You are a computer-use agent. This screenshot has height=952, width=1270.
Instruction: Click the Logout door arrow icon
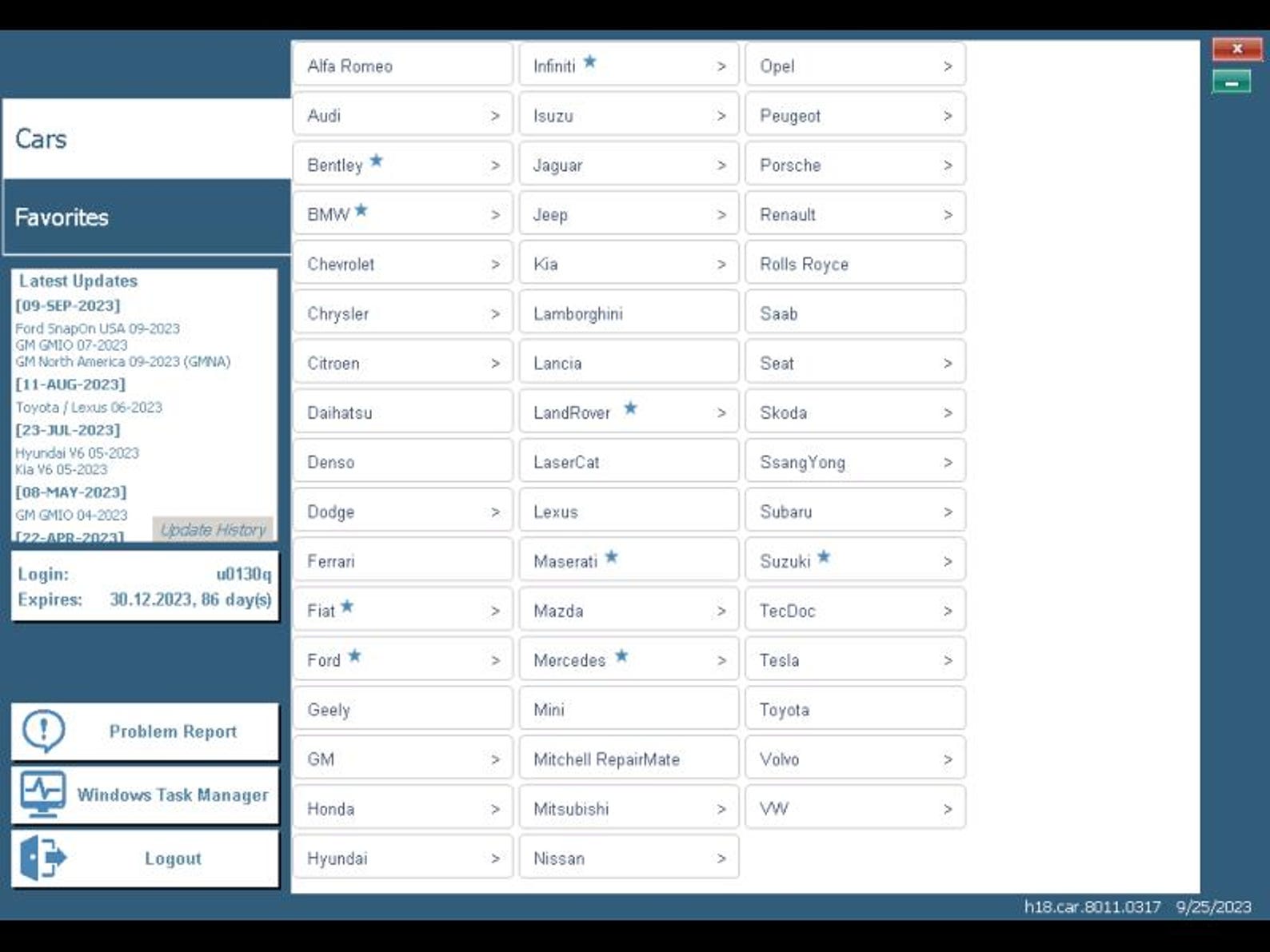(43, 858)
